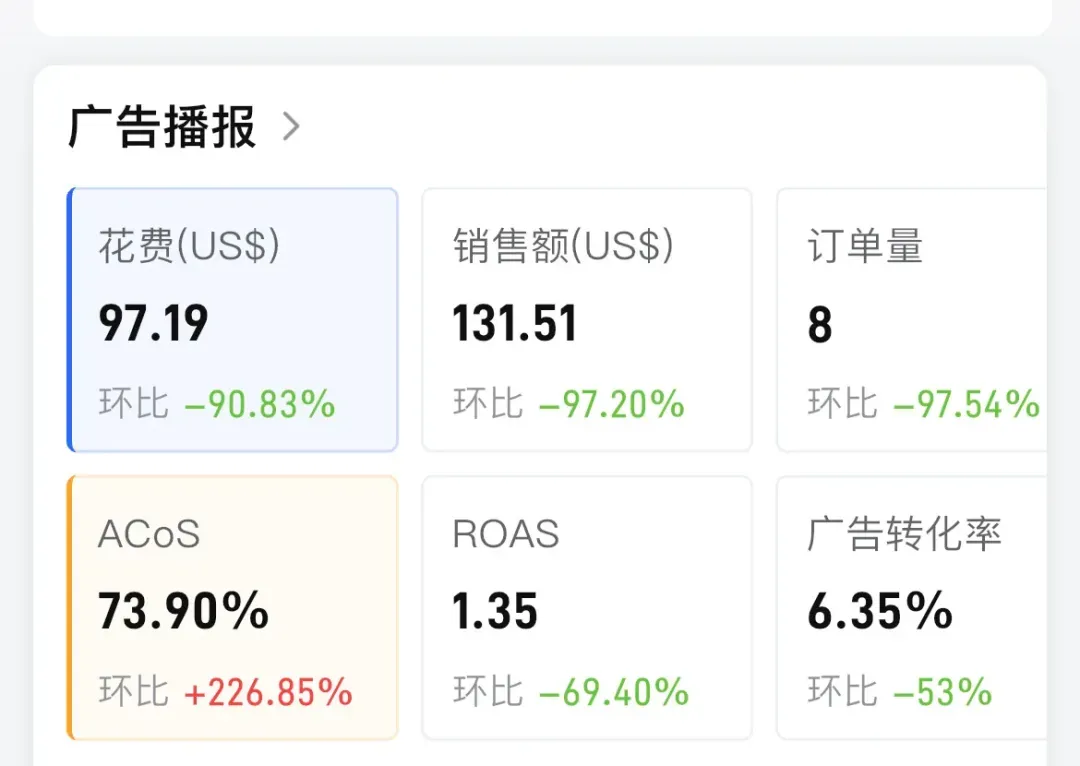The image size is (1080, 766).
Task: Select the 订单量 metric card
Action: pyautogui.click(x=911, y=320)
